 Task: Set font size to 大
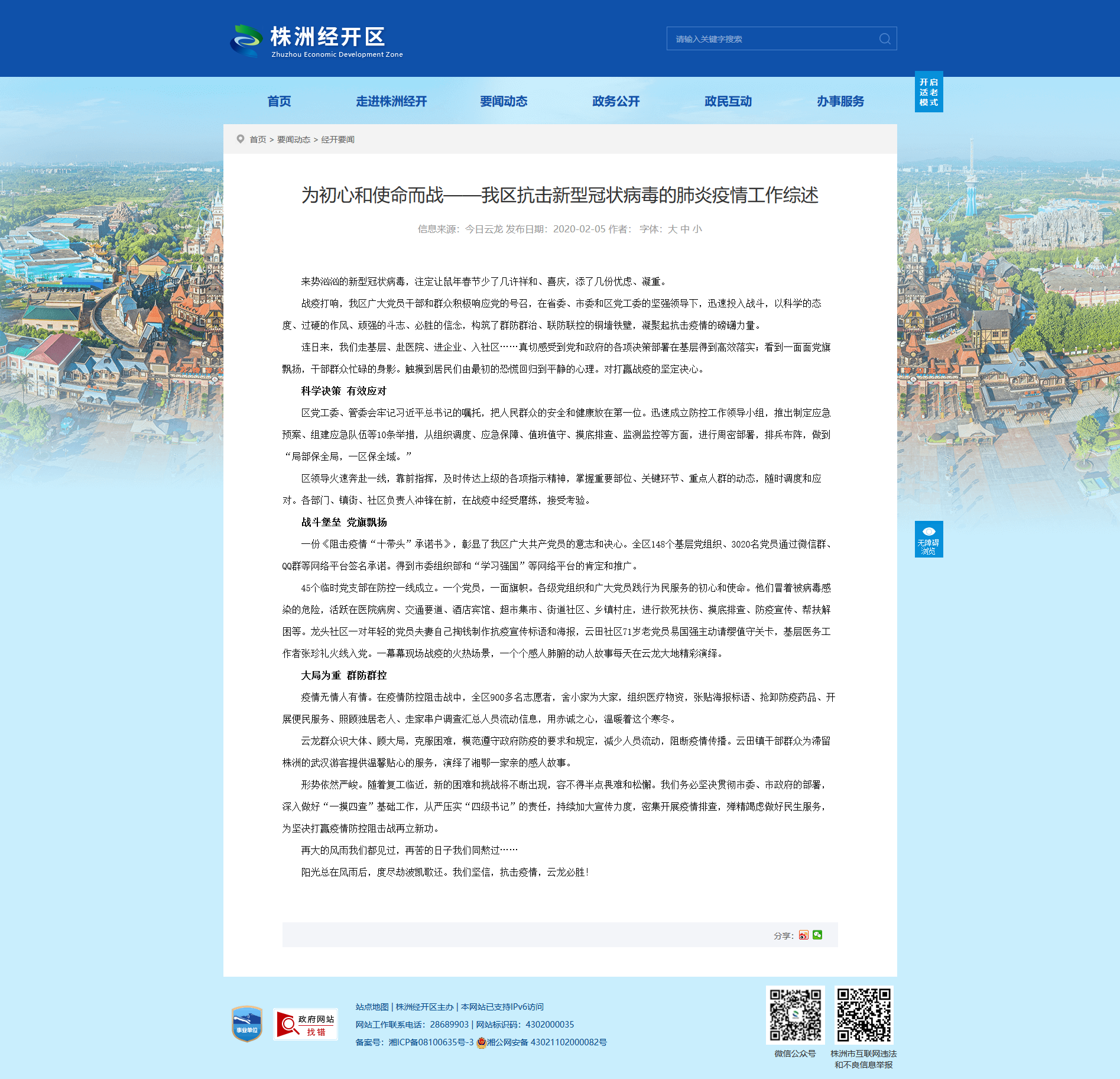tap(672, 229)
